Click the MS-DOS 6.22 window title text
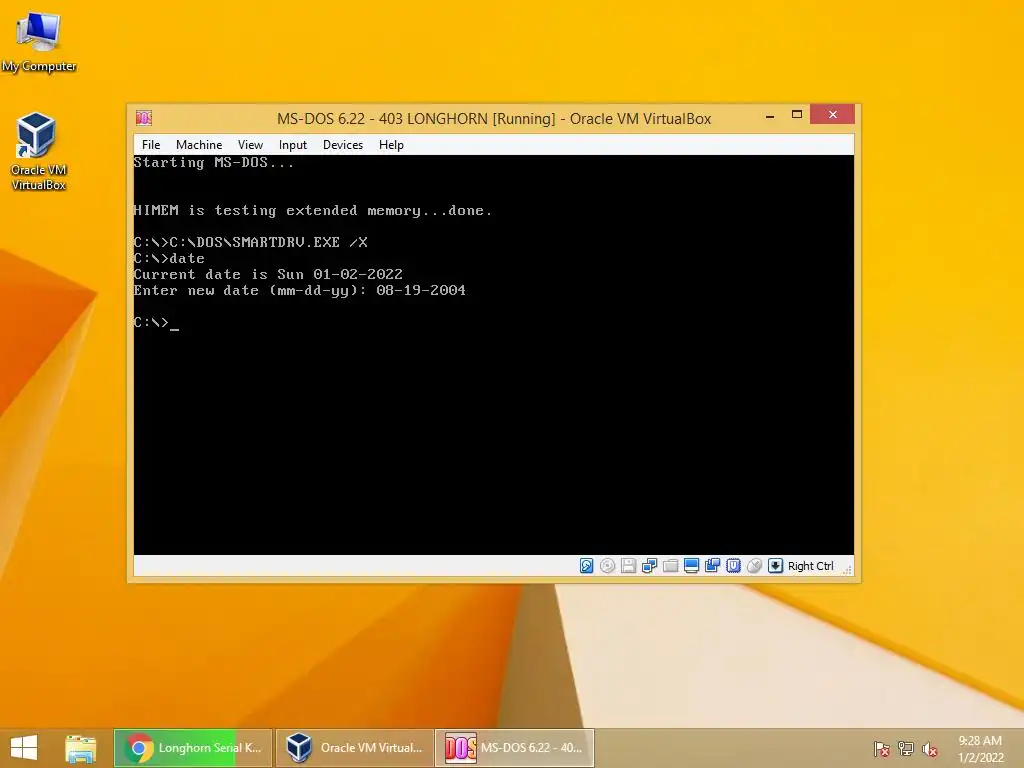 pyautogui.click(x=494, y=119)
